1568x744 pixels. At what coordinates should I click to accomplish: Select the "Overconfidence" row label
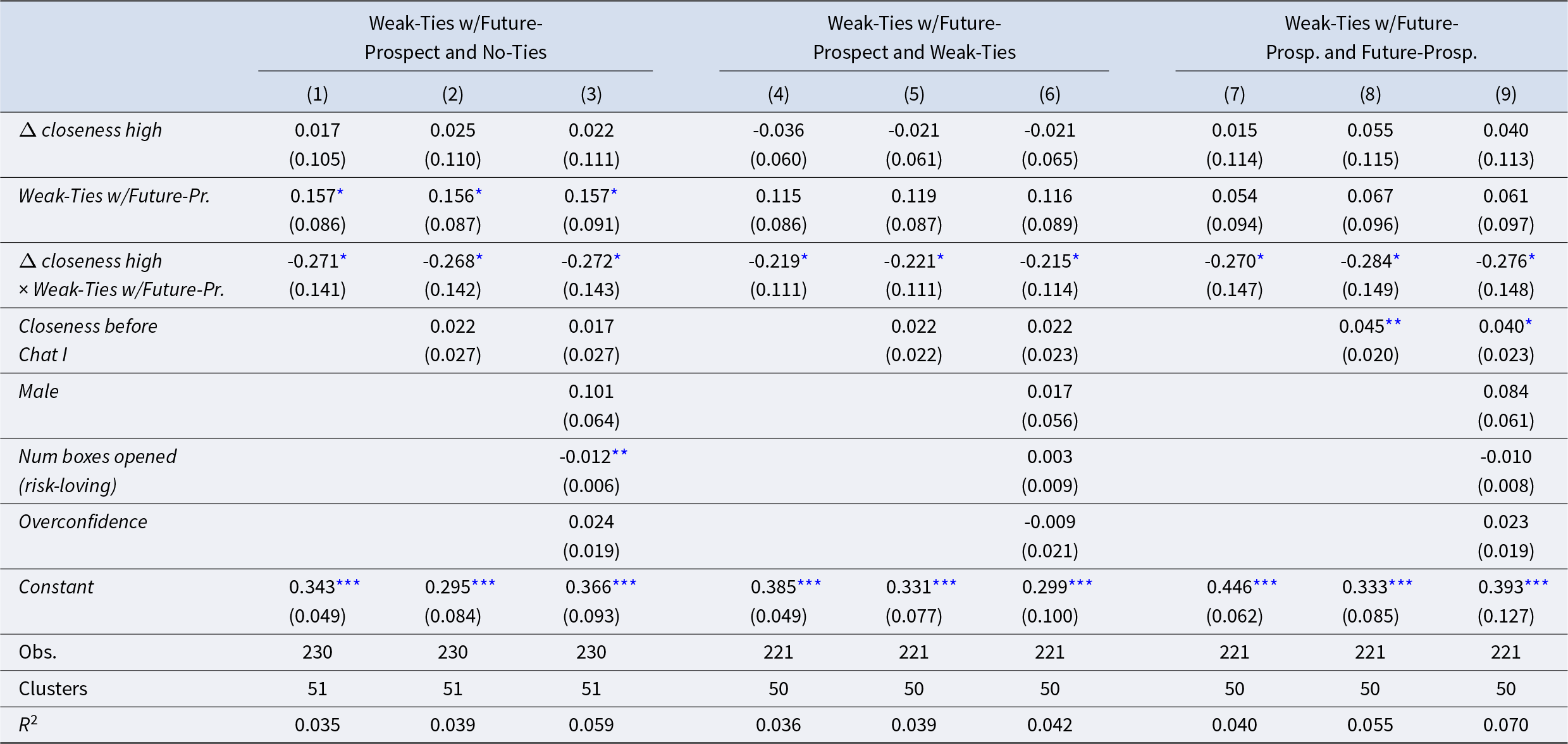[83, 522]
